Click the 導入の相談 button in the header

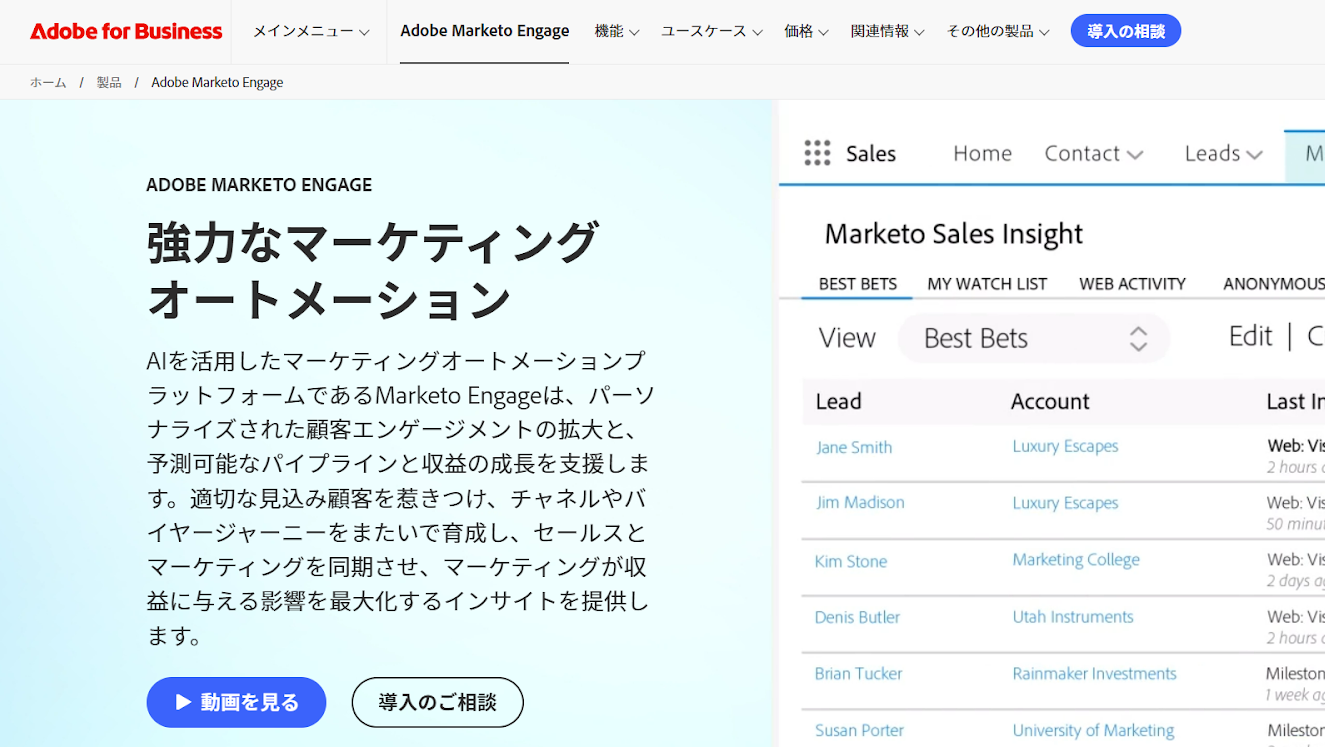(1125, 30)
